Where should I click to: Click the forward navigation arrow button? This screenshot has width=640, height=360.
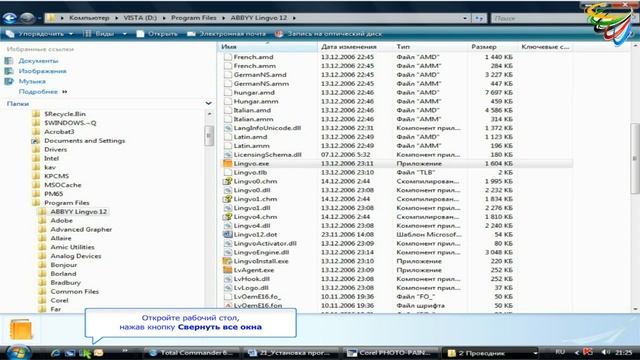(27, 18)
